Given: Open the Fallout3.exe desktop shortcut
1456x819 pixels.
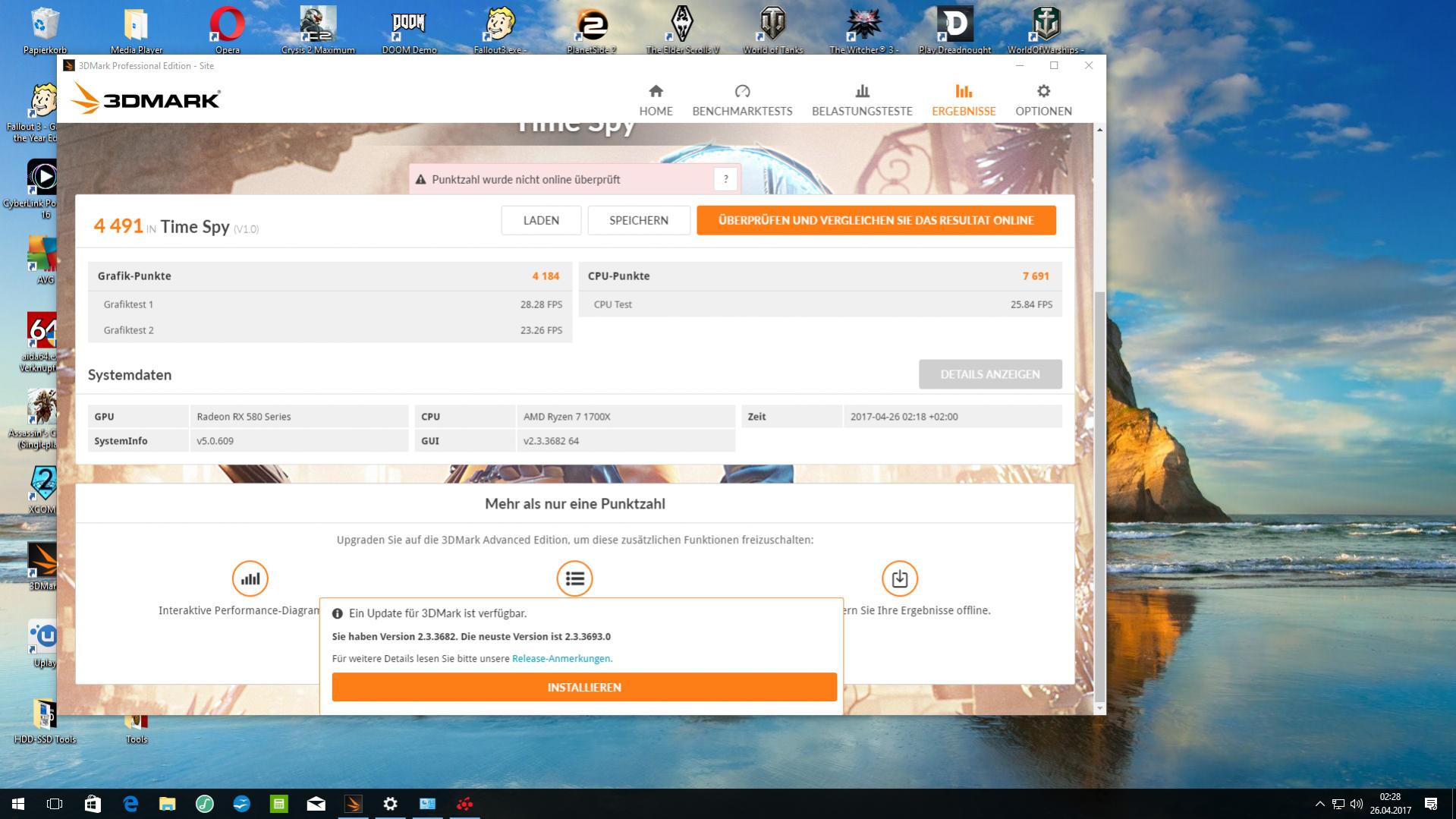Looking at the screenshot, I should pyautogui.click(x=500, y=29).
